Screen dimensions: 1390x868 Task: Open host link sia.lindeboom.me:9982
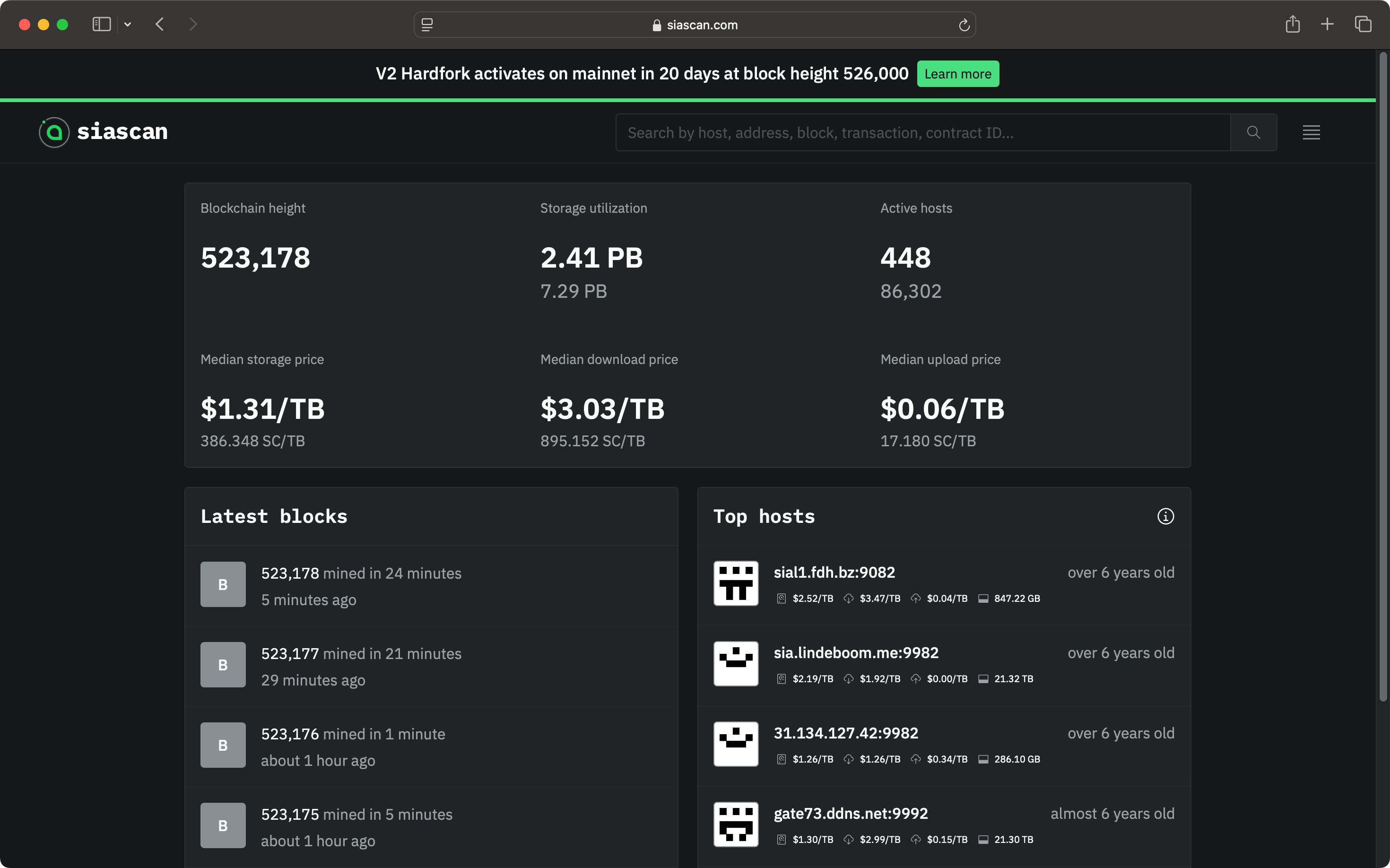tap(856, 653)
